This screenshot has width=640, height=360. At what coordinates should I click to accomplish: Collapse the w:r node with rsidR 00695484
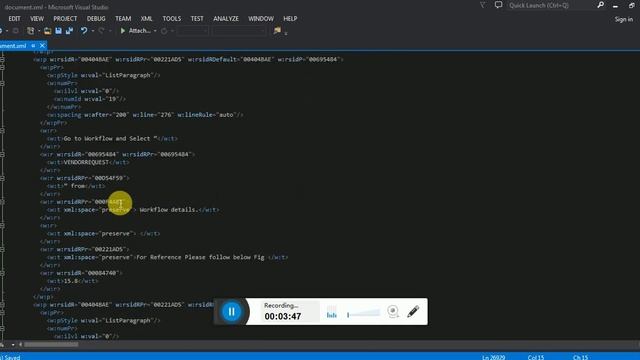point(2,154)
